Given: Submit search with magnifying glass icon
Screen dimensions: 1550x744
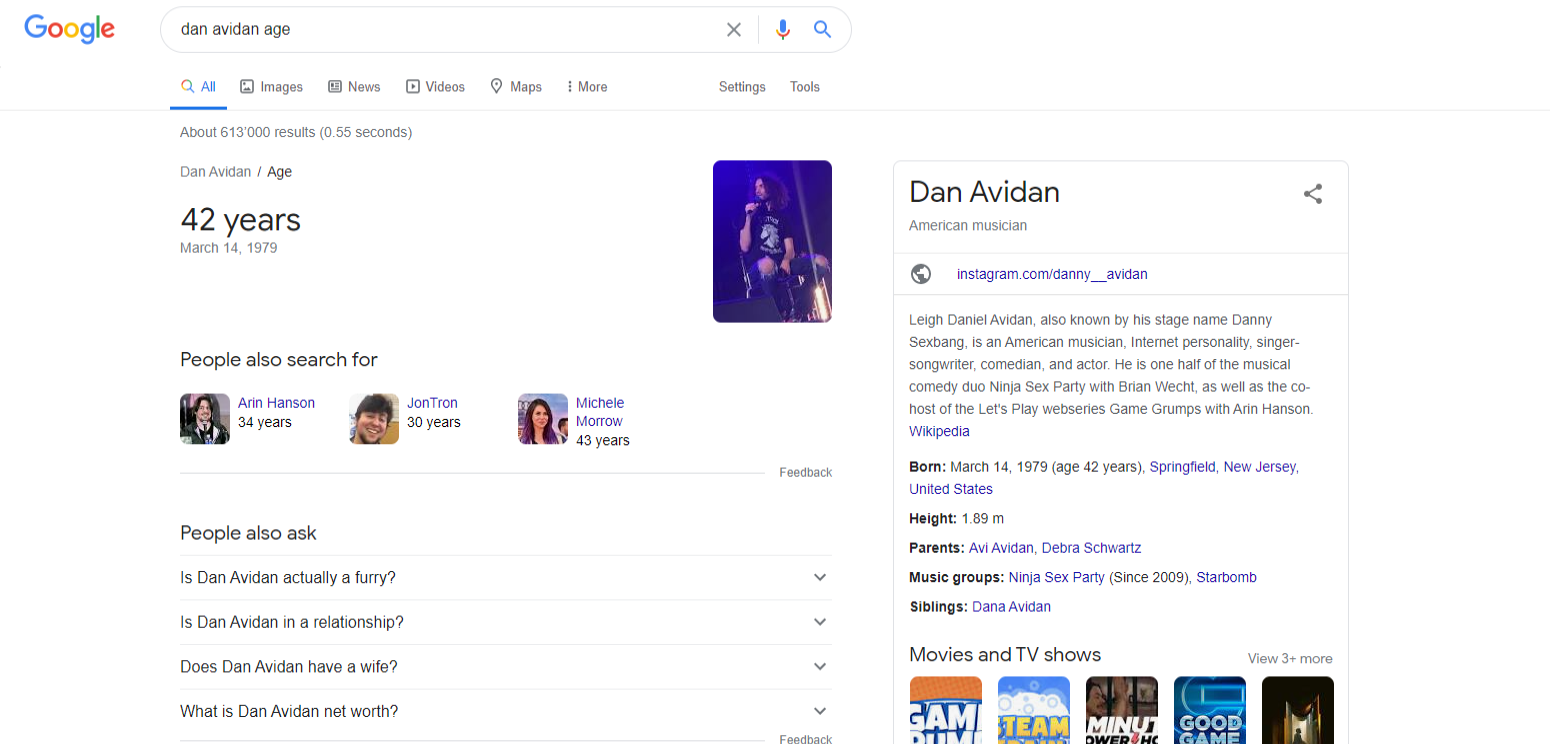Looking at the screenshot, I should pos(822,30).
